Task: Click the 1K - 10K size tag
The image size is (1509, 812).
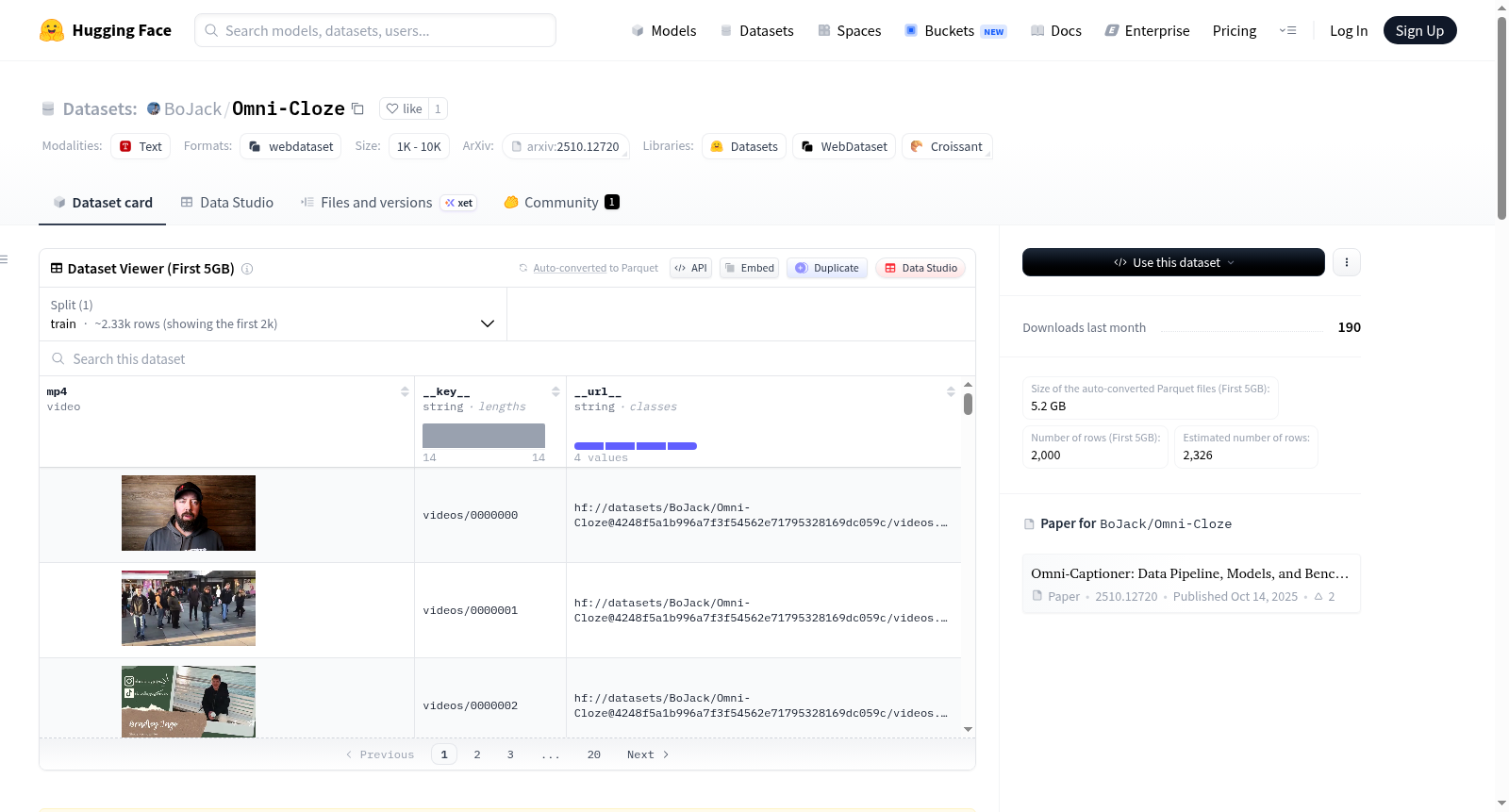Action: (419, 146)
